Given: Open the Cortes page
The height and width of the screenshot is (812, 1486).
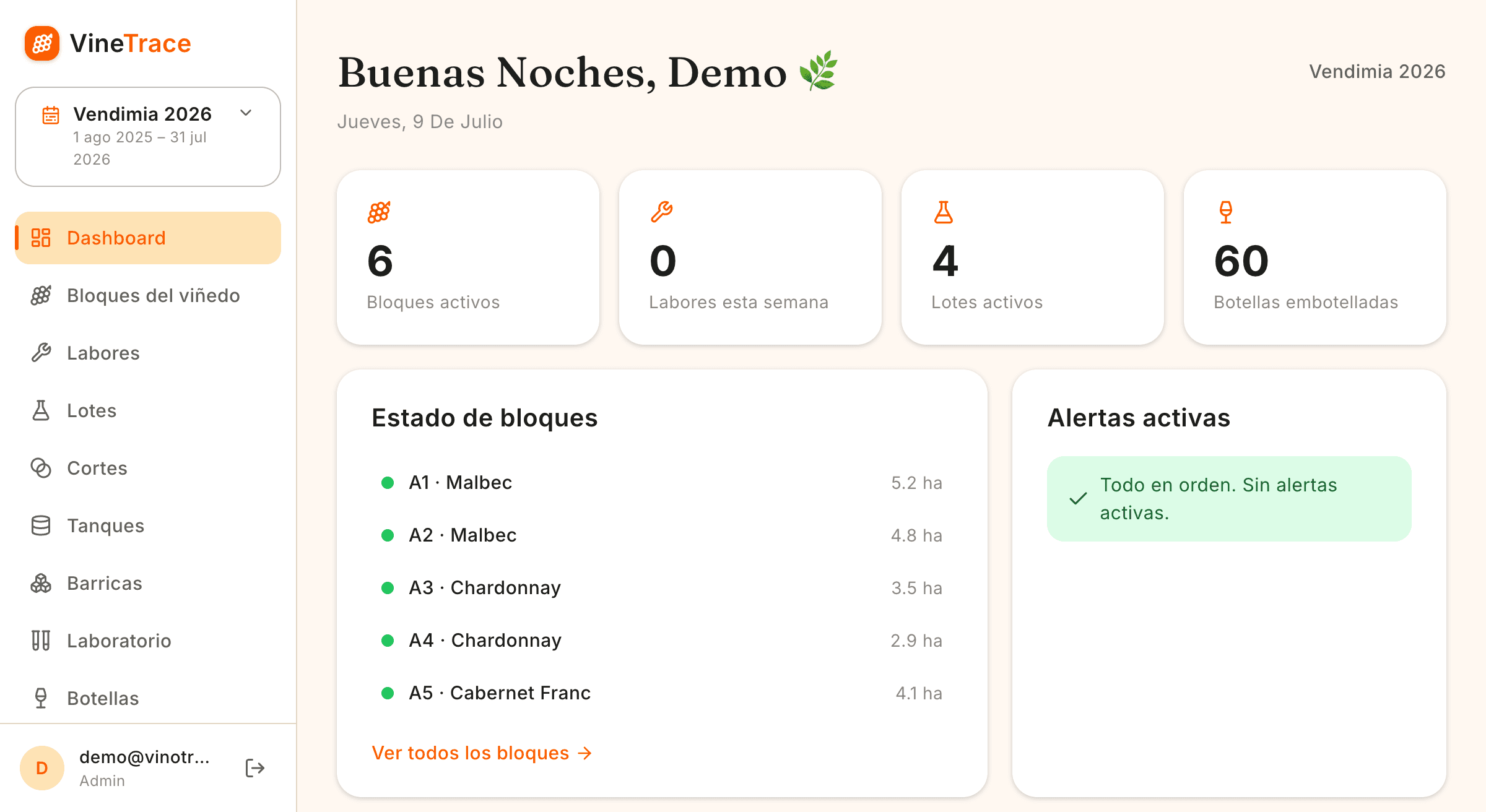Looking at the screenshot, I should pos(148,468).
